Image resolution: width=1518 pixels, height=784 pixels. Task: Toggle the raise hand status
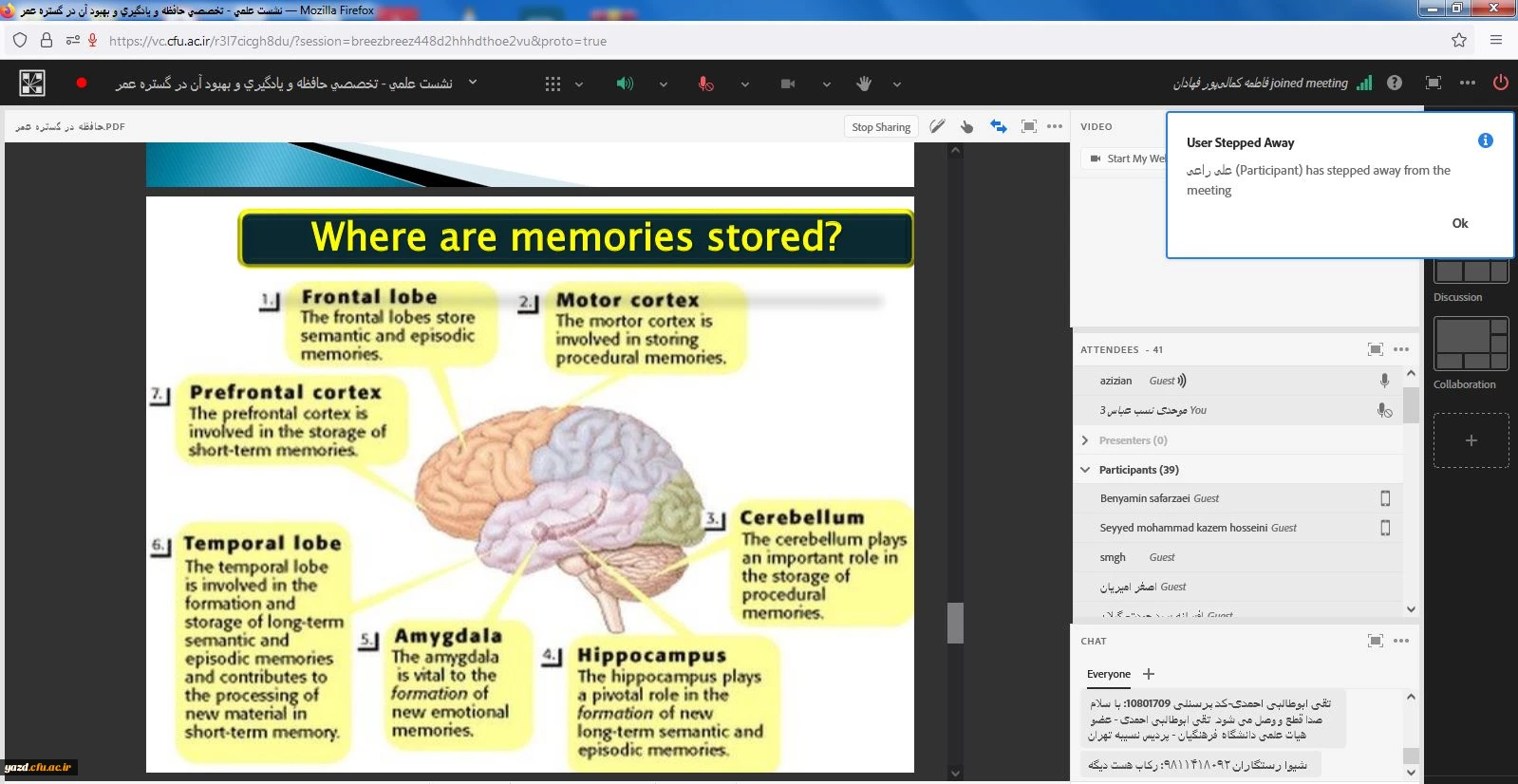pos(863,84)
